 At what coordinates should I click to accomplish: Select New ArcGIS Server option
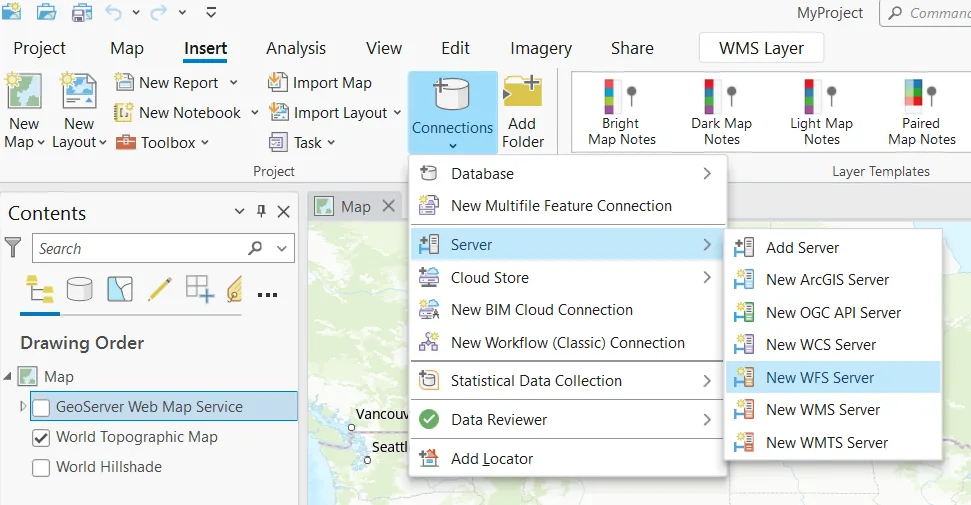point(833,280)
